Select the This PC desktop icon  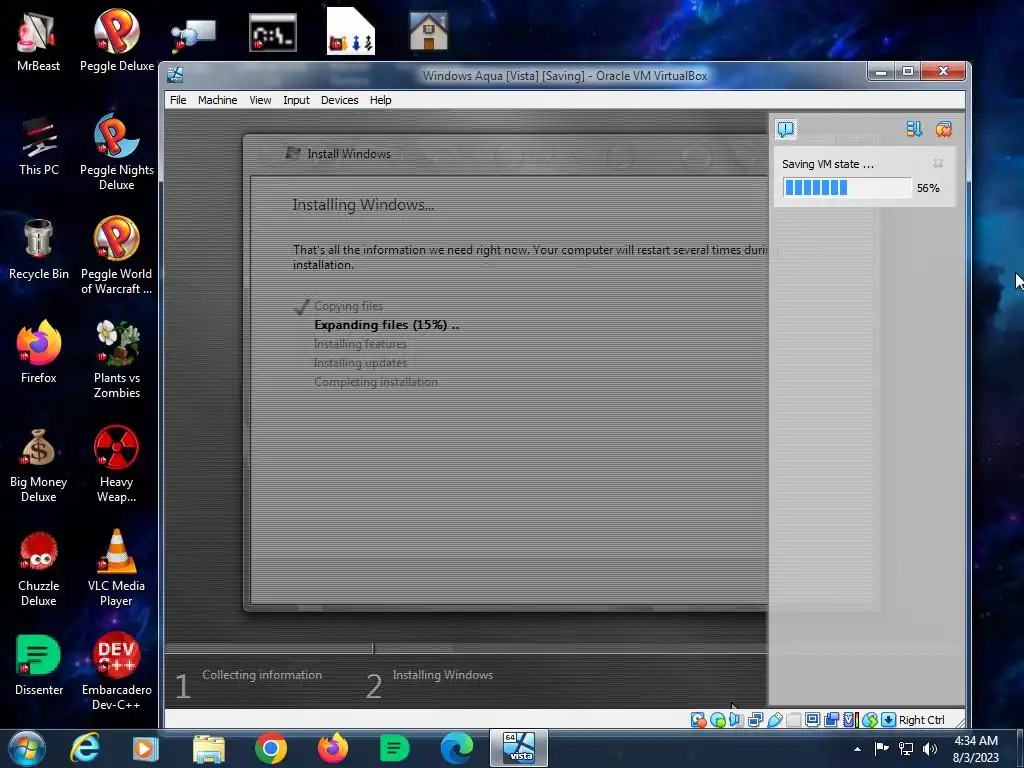(x=39, y=145)
